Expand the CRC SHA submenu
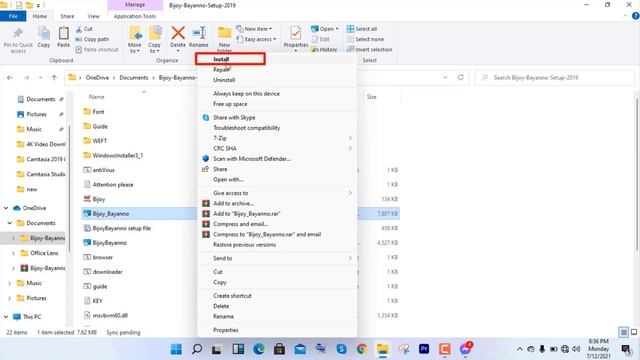Viewport: 640px width, 360px height. tap(277, 149)
